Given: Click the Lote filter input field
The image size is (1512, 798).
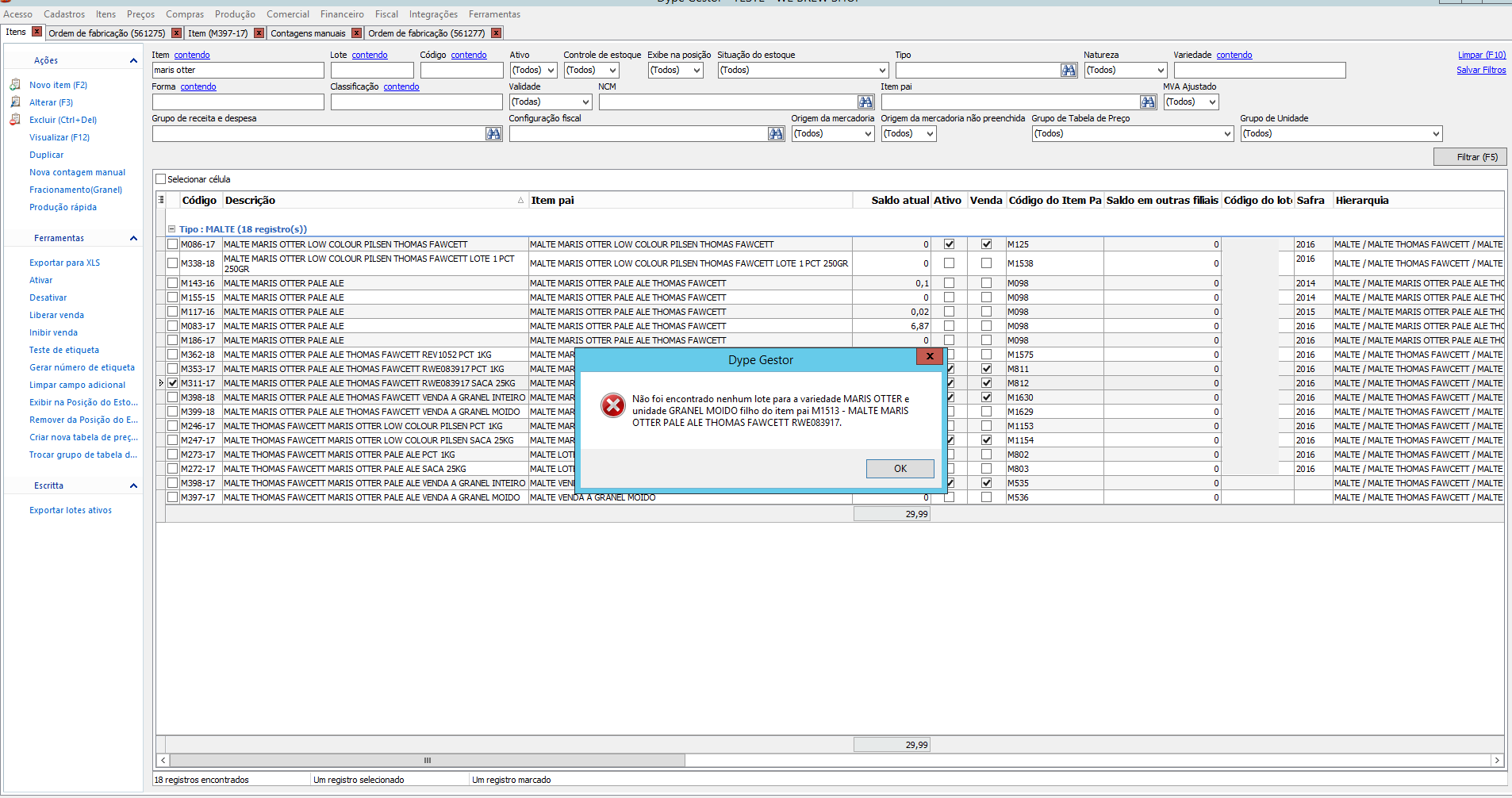Looking at the screenshot, I should coord(372,71).
